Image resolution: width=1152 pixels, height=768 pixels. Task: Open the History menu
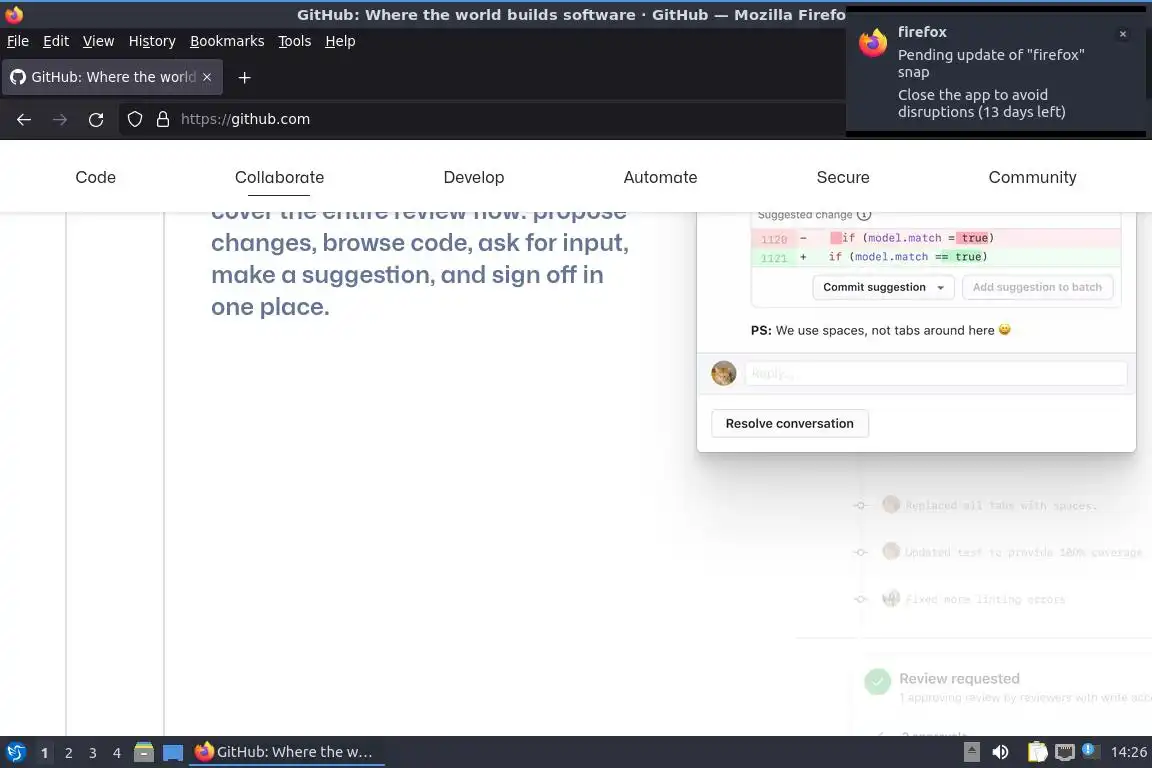(x=152, y=41)
